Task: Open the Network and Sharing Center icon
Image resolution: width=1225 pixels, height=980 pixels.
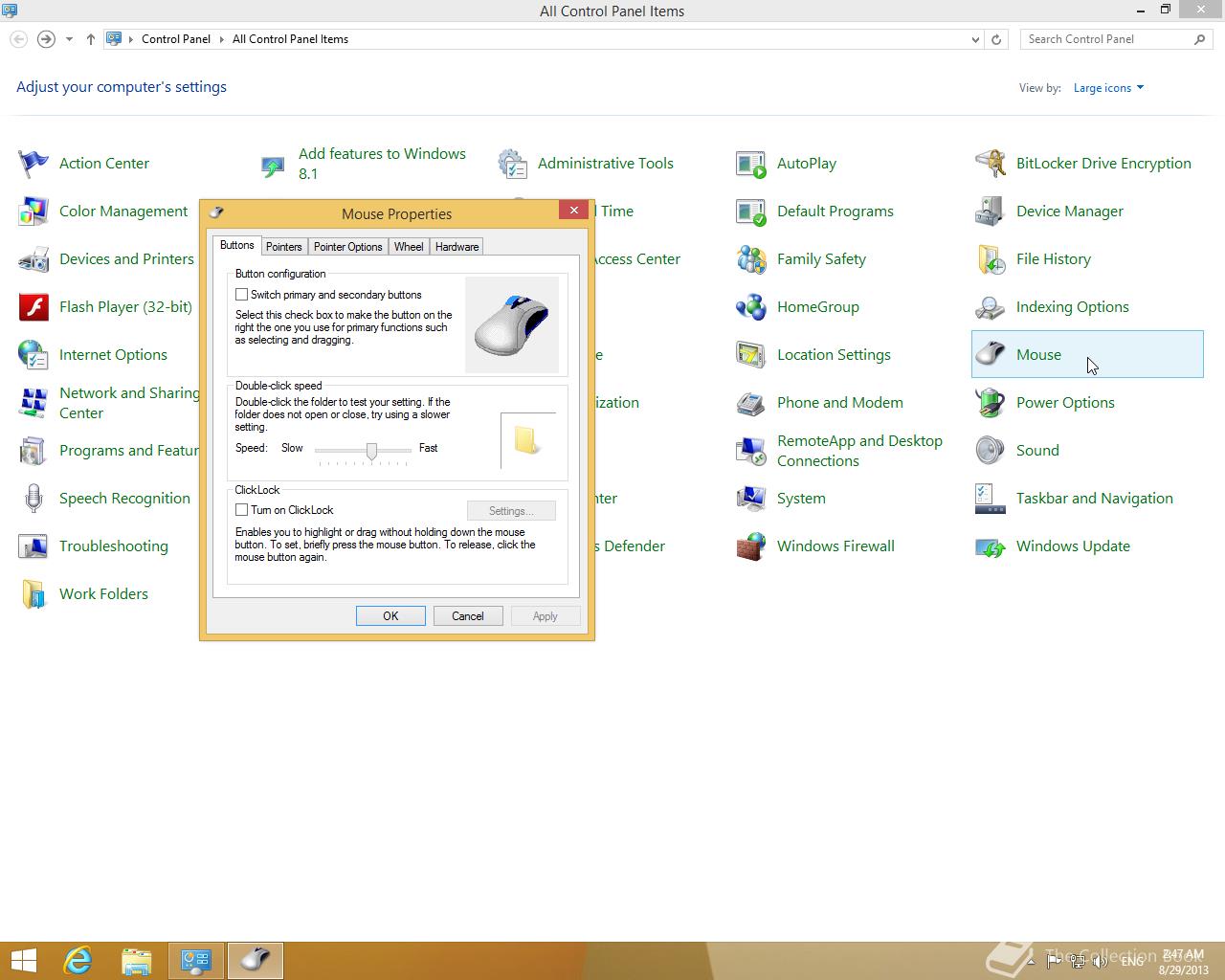Action: pyautogui.click(x=33, y=403)
